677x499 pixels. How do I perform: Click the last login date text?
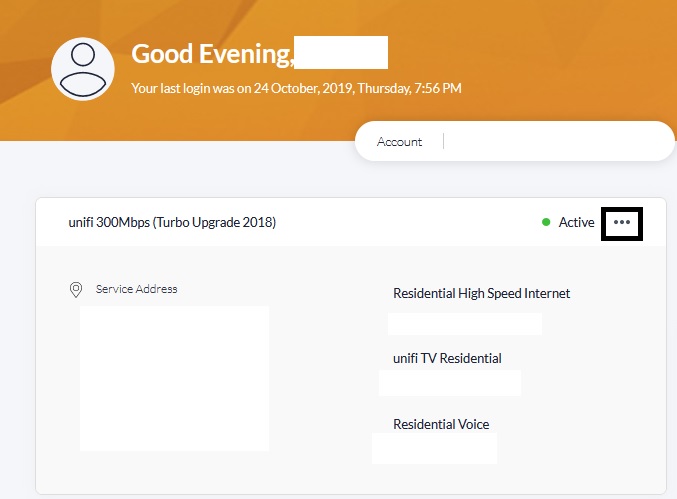pos(296,88)
